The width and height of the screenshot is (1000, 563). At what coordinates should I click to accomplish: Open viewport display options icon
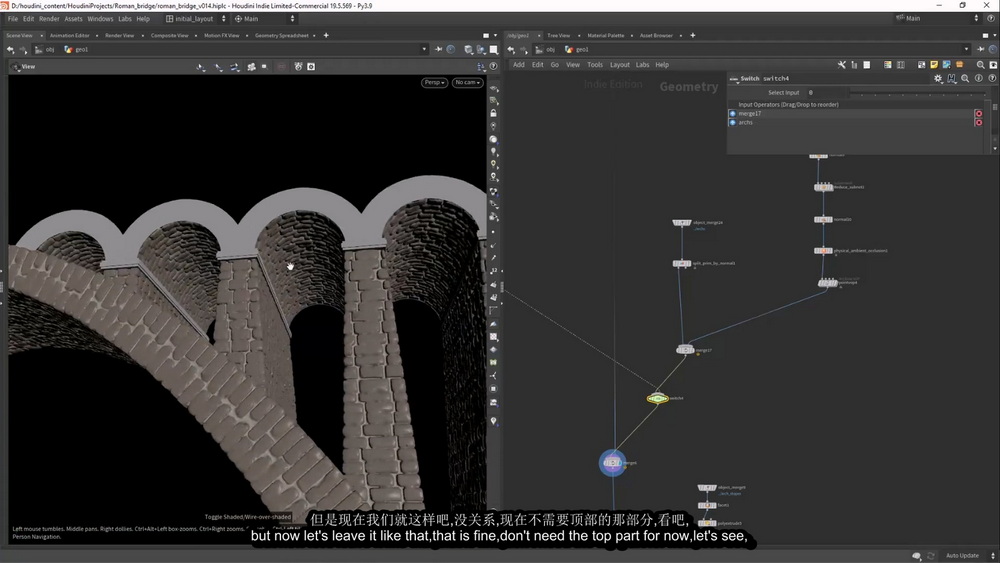pyautogui.click(x=481, y=66)
